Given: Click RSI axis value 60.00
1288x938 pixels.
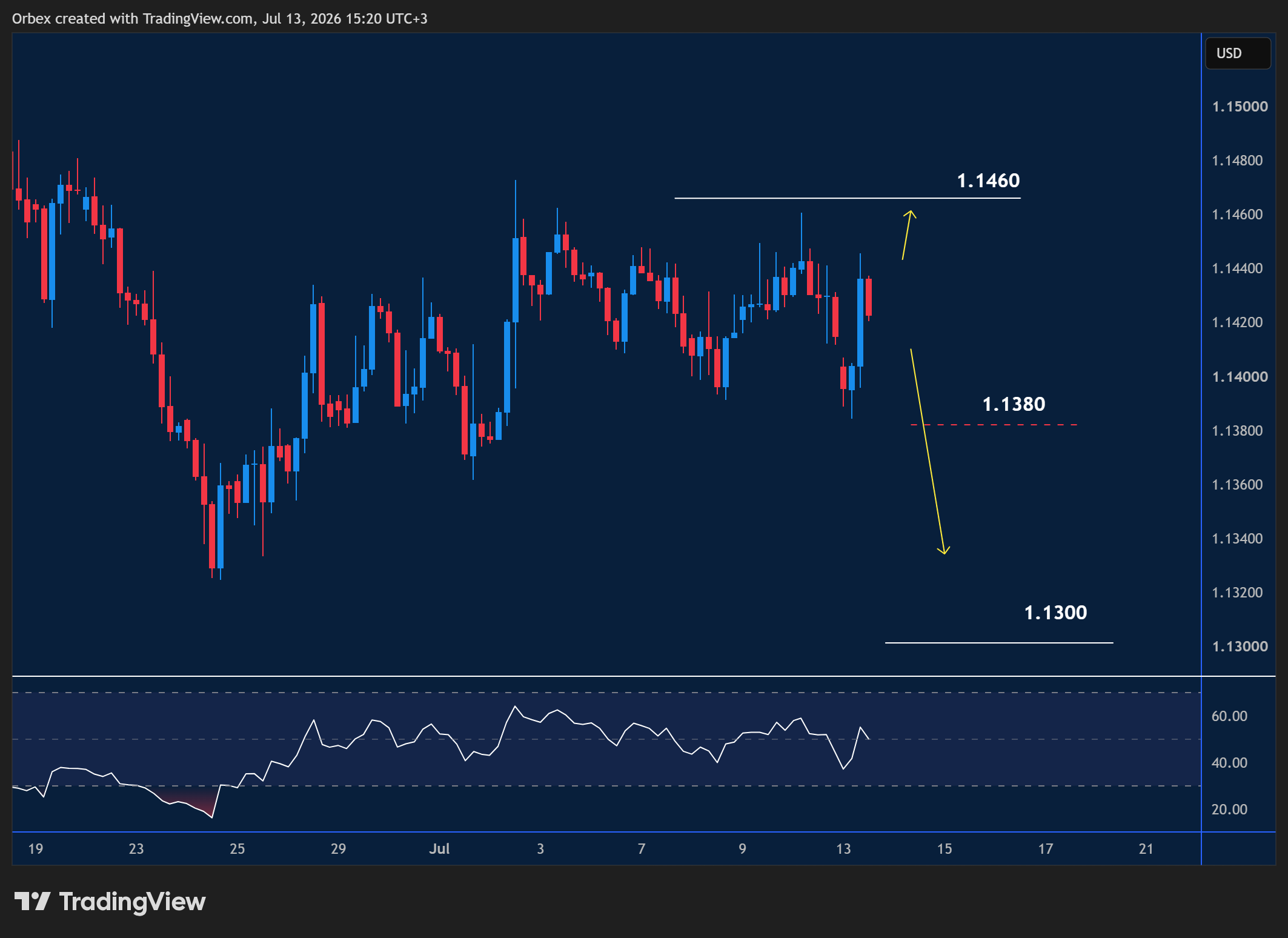Looking at the screenshot, I should (1229, 716).
